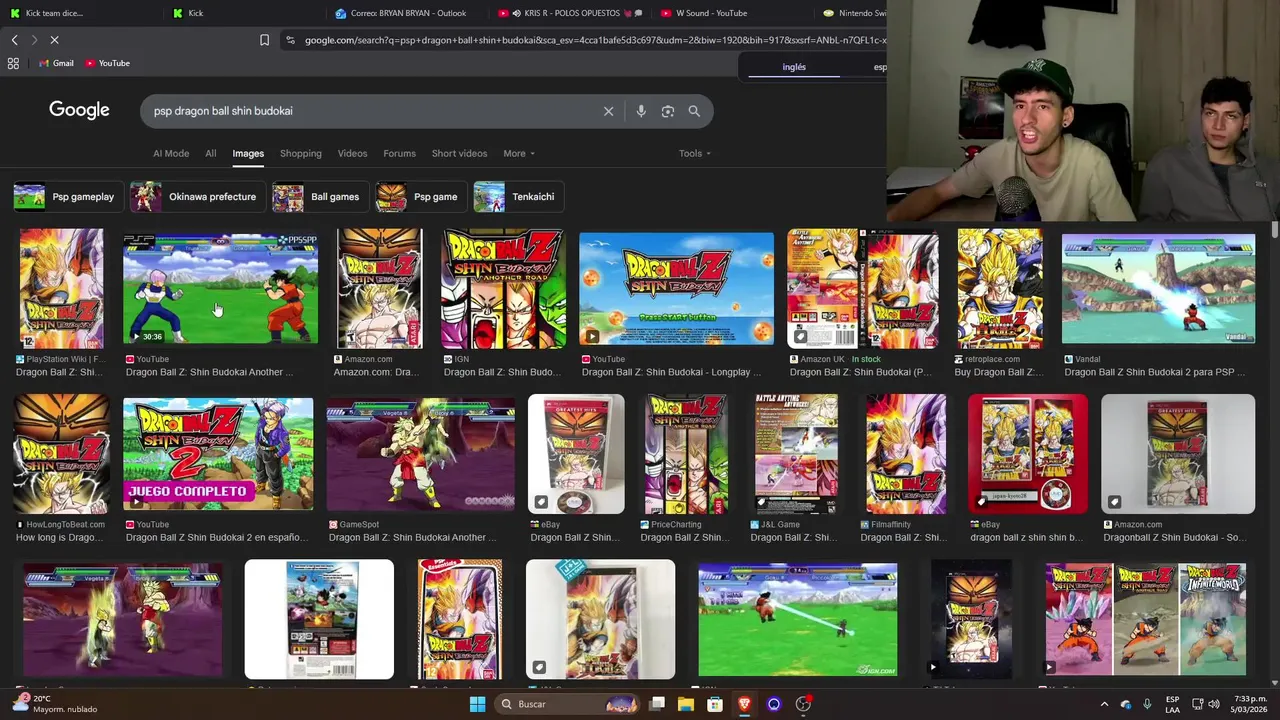
Task: Click the magnifier search submit icon
Action: (694, 111)
